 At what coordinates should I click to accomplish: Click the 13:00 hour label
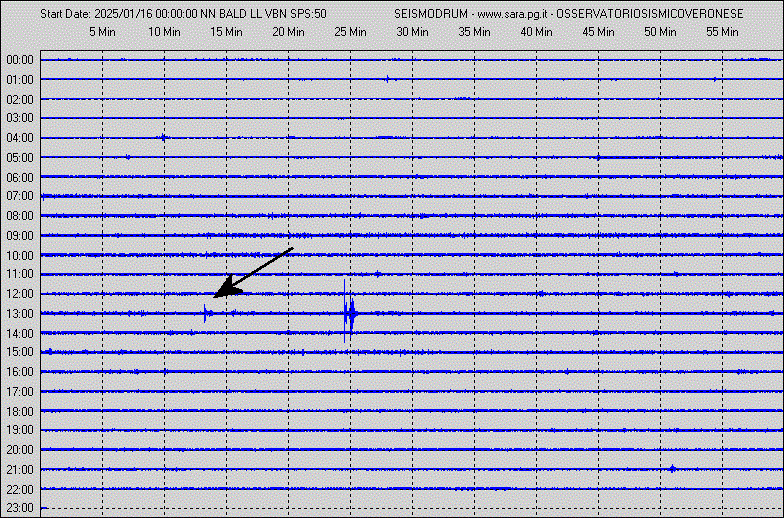(20, 314)
